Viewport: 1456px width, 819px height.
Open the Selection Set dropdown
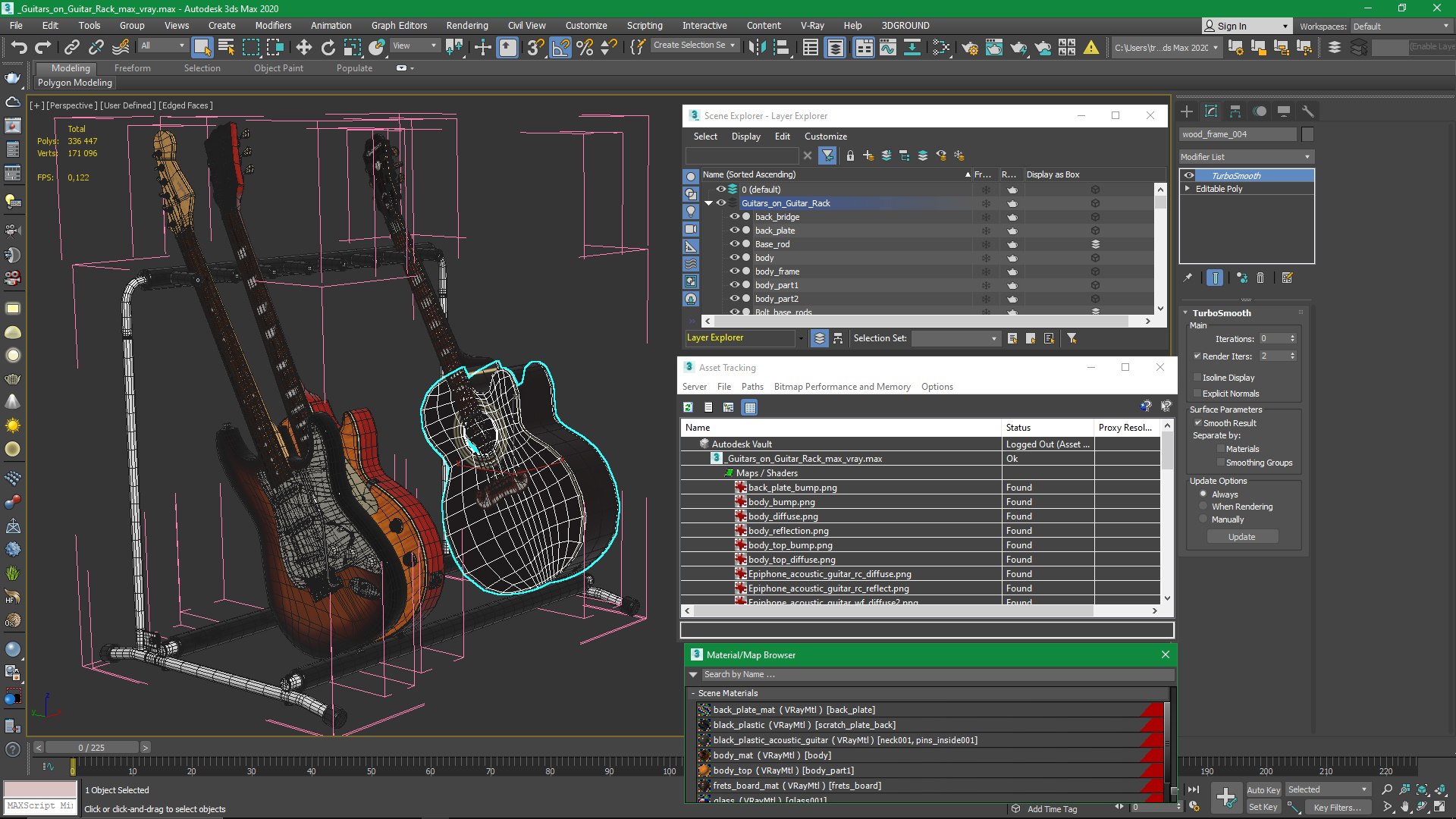click(955, 338)
